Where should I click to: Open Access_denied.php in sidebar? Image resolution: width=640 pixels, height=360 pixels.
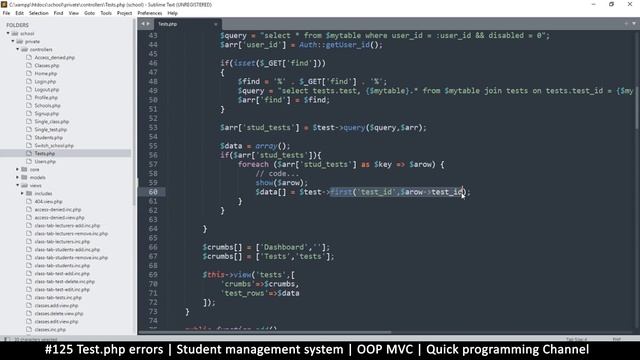click(x=54, y=58)
